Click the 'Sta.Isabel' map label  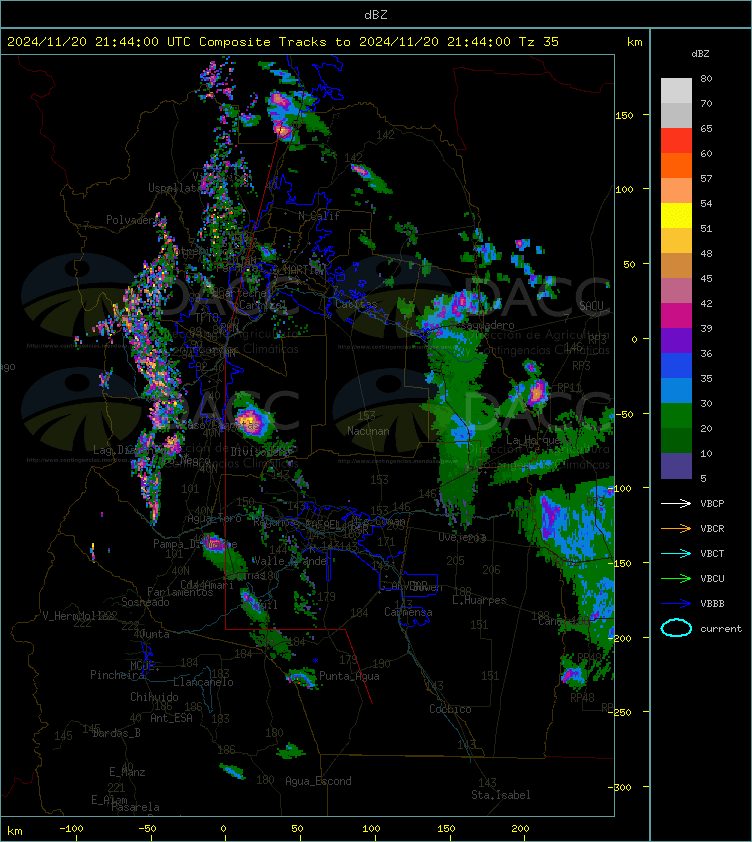(x=501, y=795)
